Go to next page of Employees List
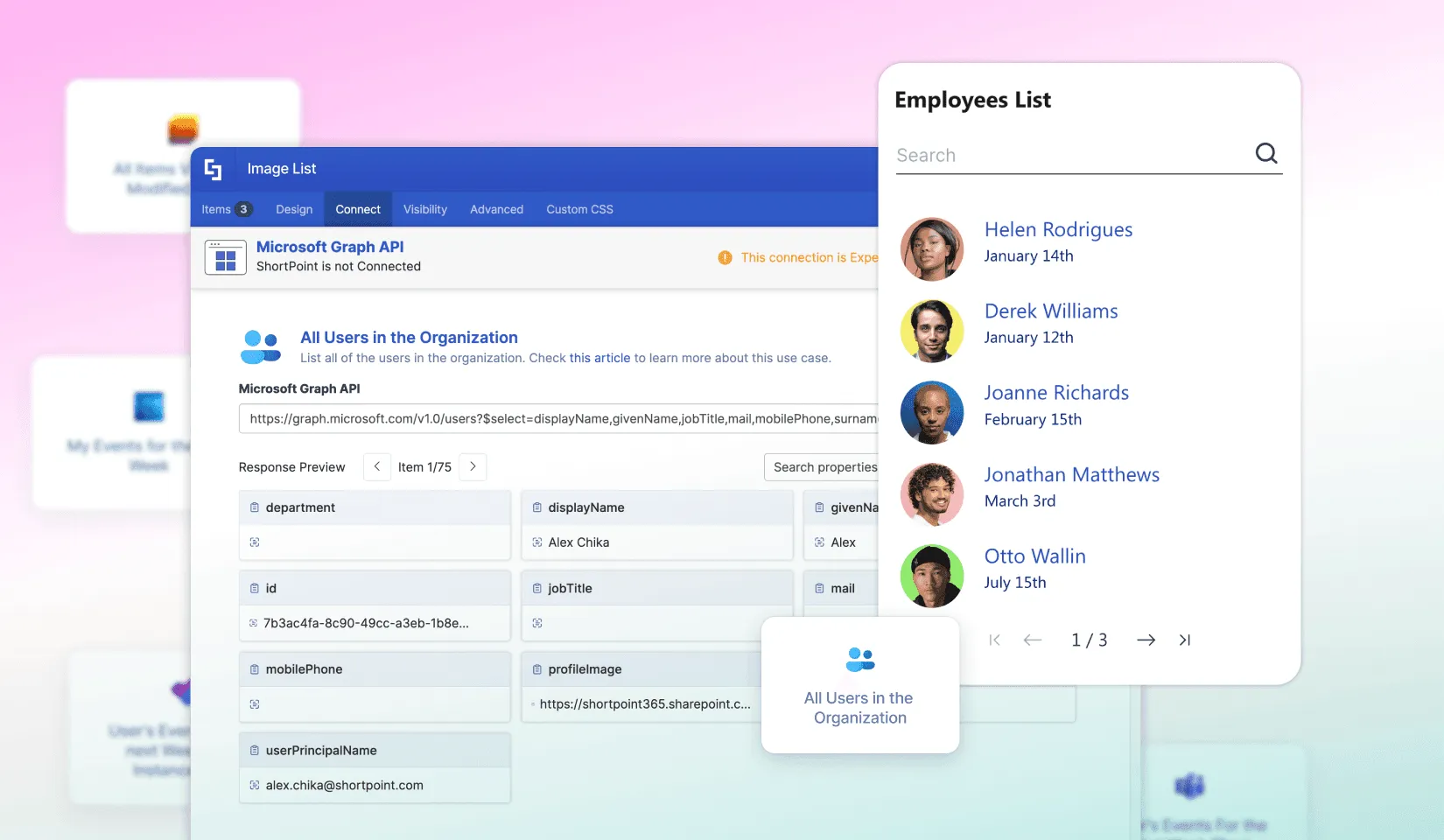The width and height of the screenshot is (1444, 840). (x=1146, y=640)
